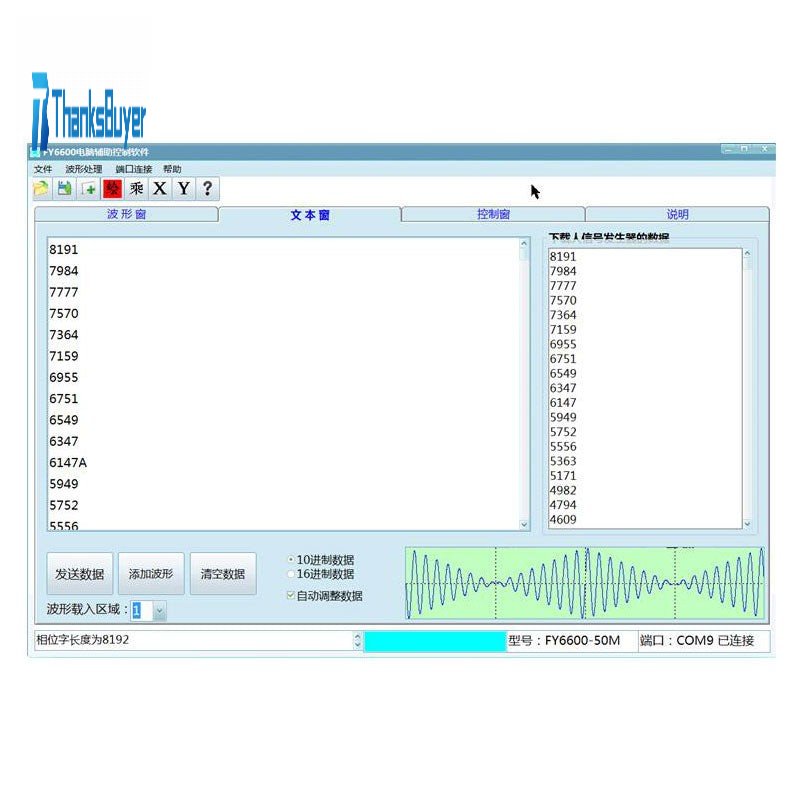Switch to the 控制窗 tab
The width and height of the screenshot is (800, 800).
[x=493, y=214]
